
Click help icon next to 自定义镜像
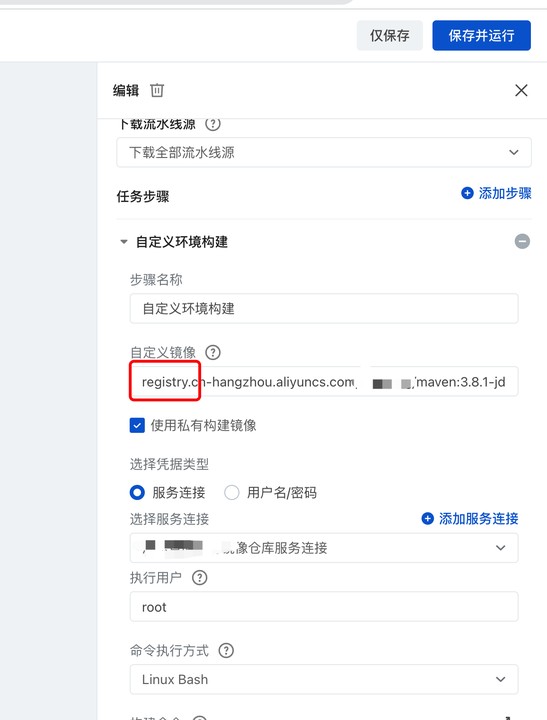point(213,352)
